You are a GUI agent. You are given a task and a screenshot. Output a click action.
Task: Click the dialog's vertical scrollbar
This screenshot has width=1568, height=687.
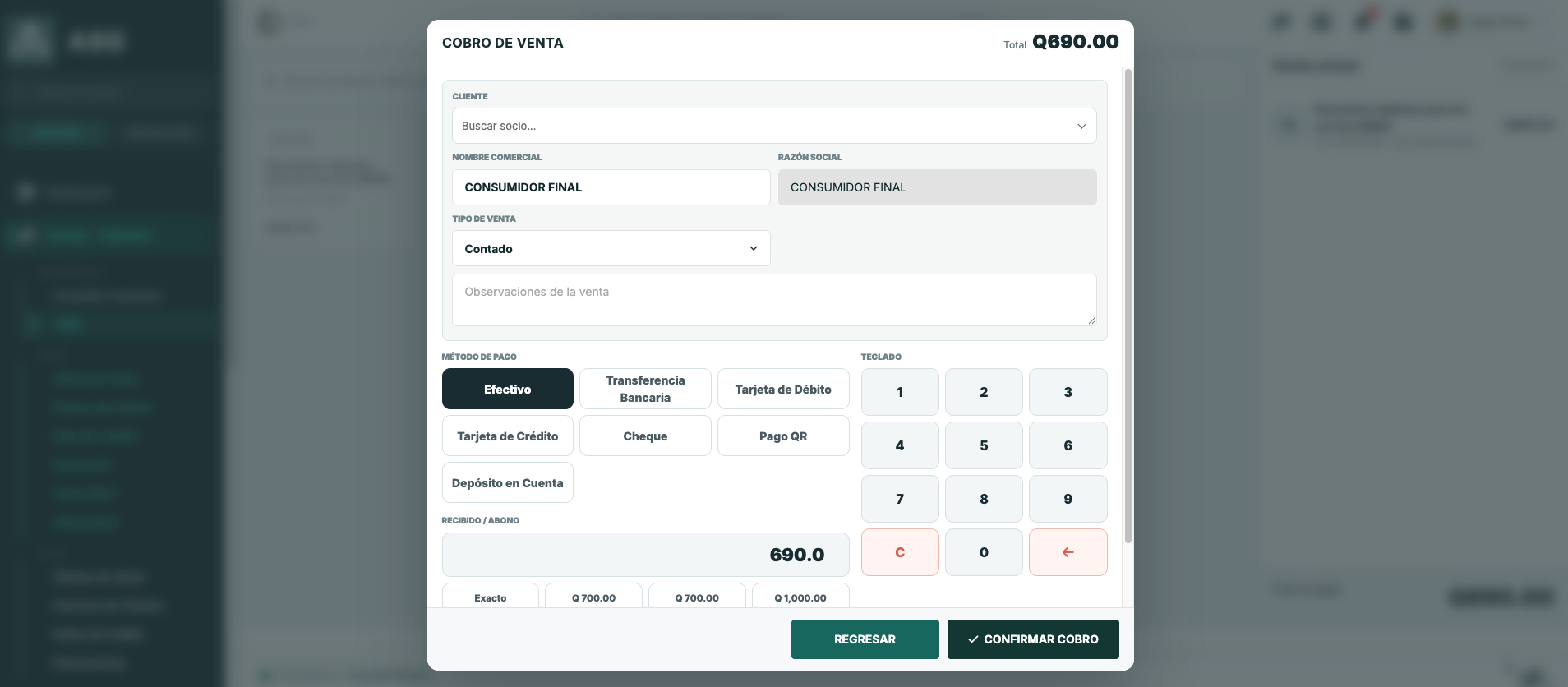[1128, 306]
